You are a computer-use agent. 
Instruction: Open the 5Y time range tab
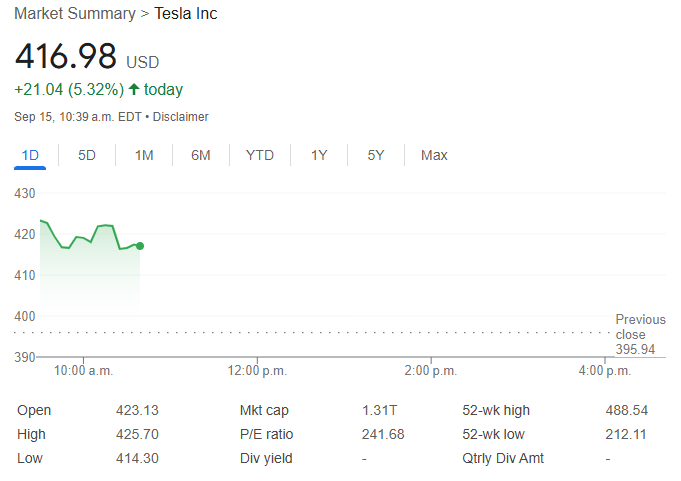[376, 155]
